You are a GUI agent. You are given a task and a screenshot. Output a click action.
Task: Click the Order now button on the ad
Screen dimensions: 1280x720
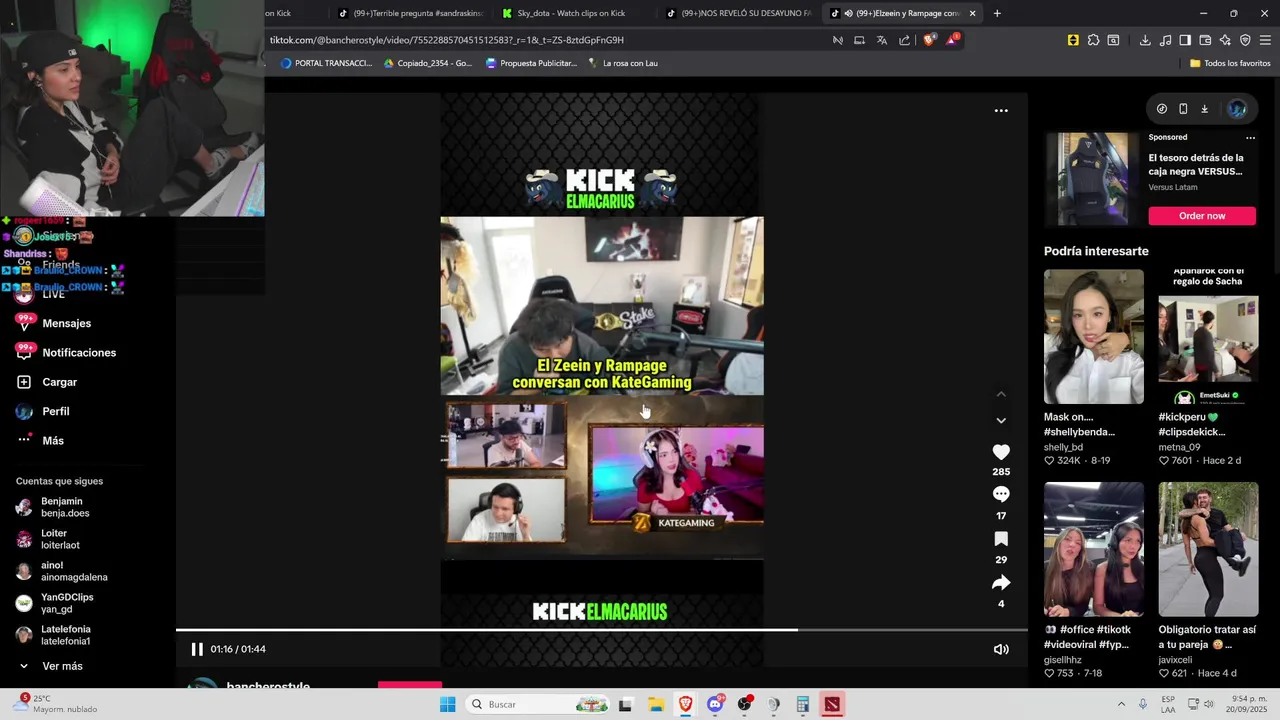pos(1202,216)
